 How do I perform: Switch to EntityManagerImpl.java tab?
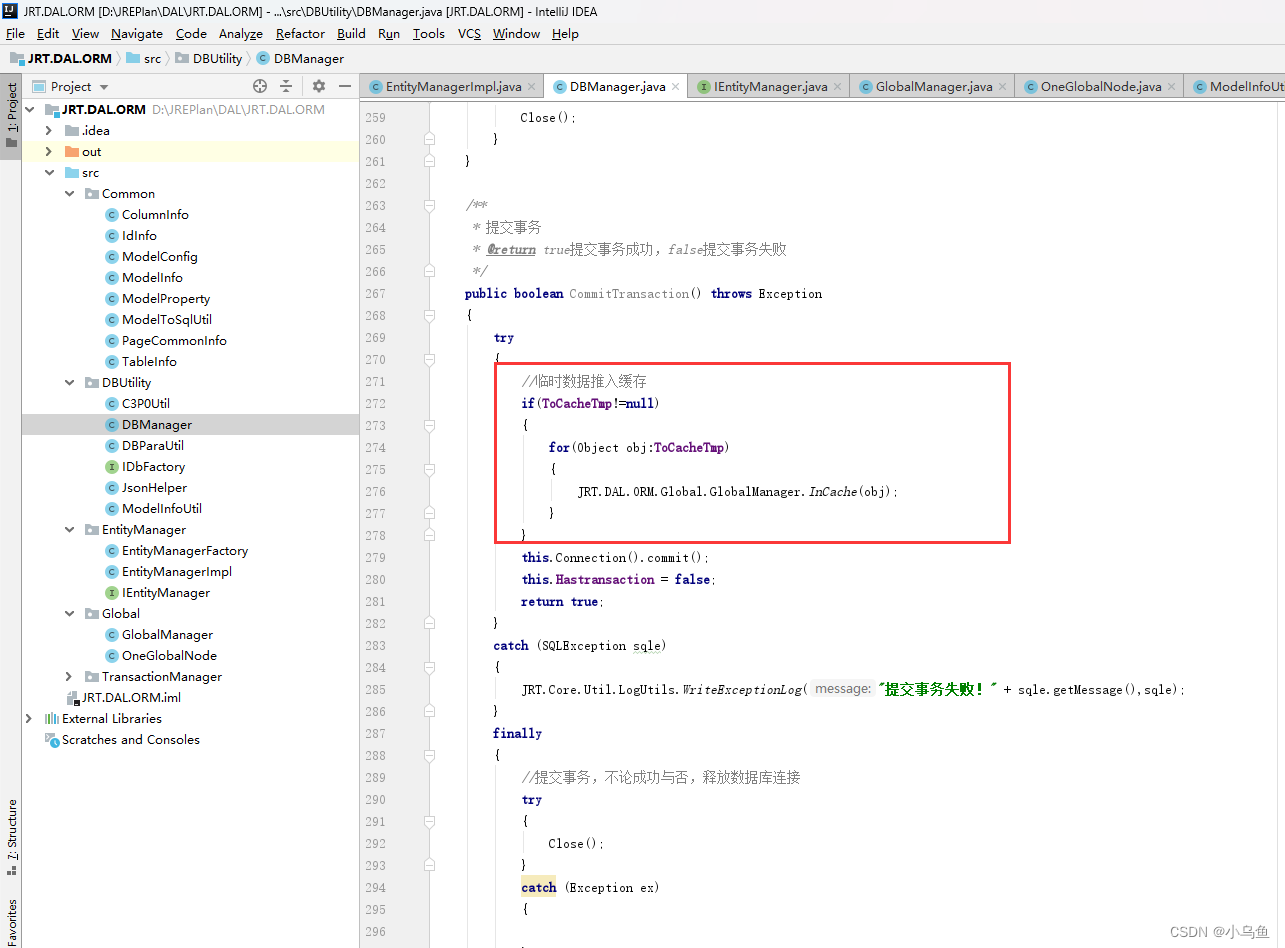(453, 86)
